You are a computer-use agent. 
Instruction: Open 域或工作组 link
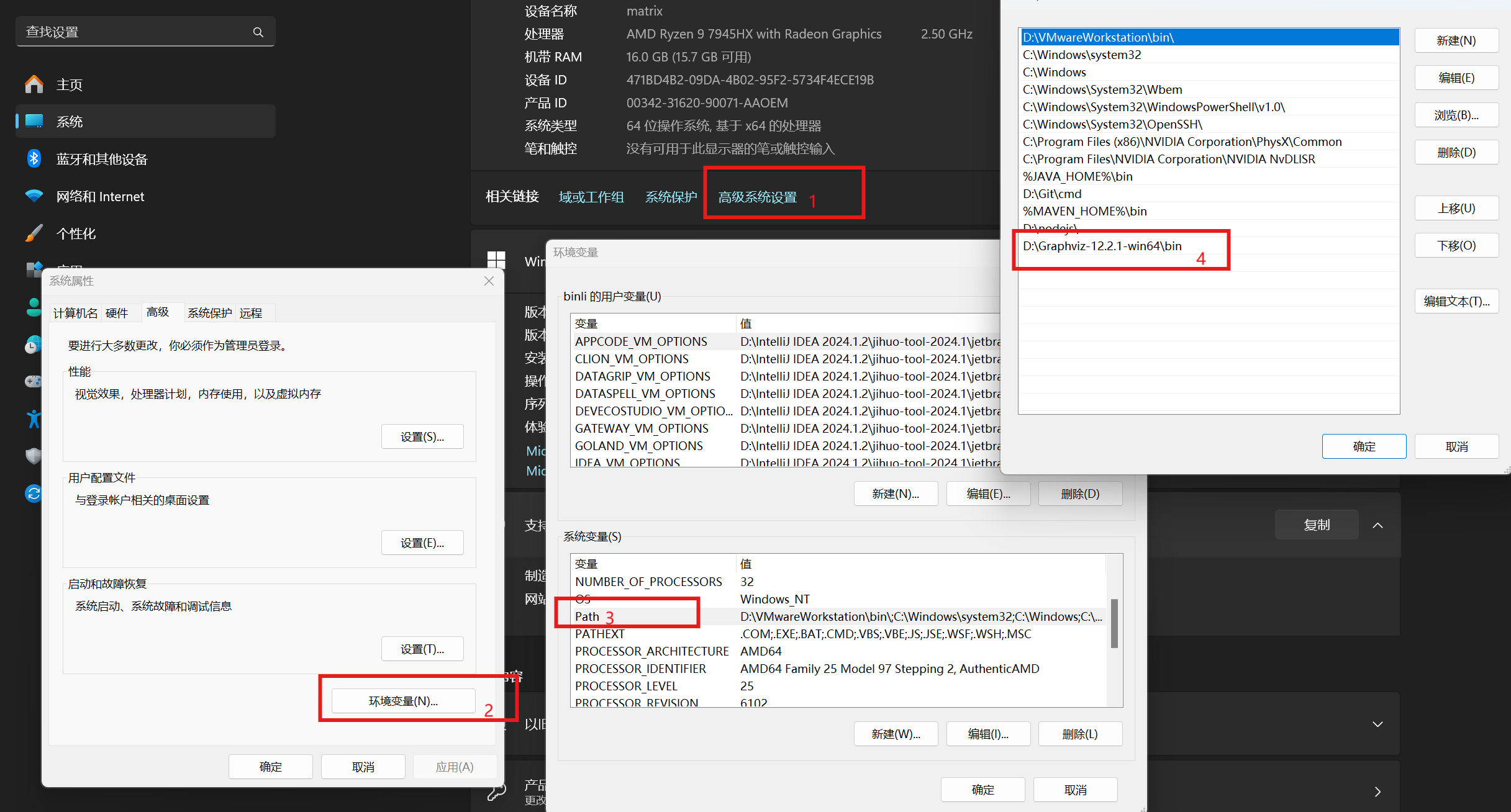591,197
